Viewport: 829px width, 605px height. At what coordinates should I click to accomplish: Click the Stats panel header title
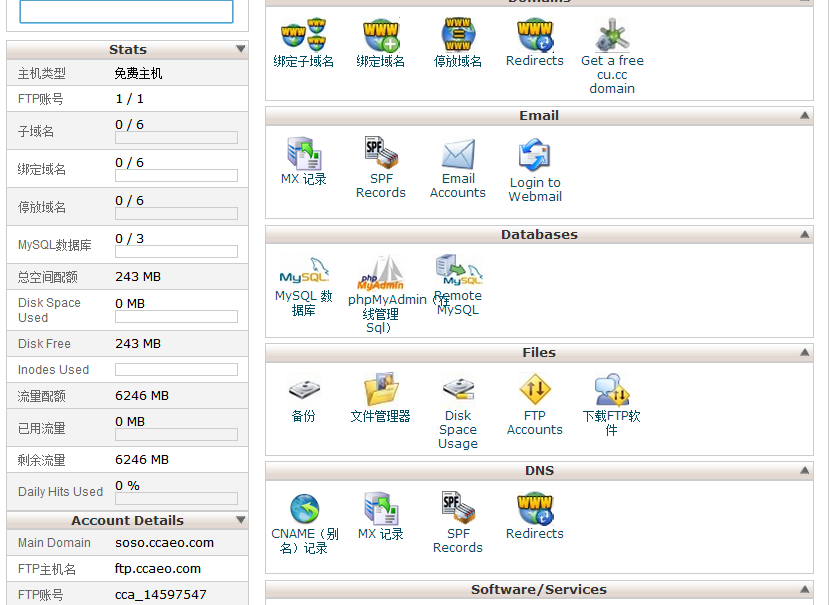click(127, 49)
